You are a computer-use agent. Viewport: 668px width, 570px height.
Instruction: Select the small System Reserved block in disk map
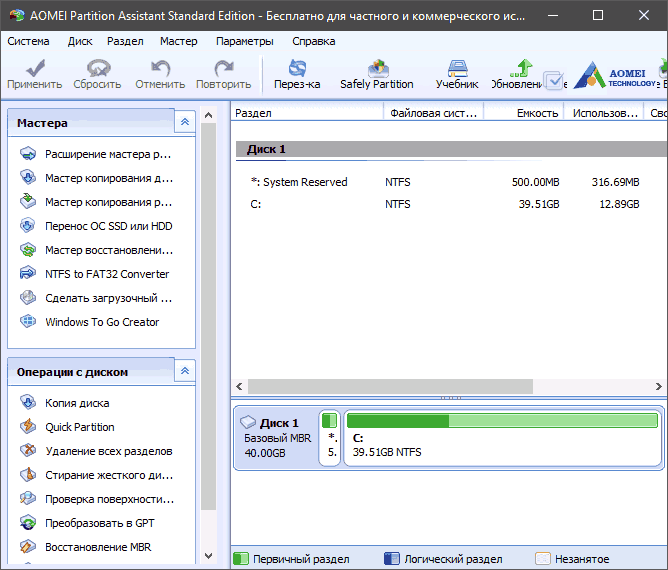coord(329,438)
